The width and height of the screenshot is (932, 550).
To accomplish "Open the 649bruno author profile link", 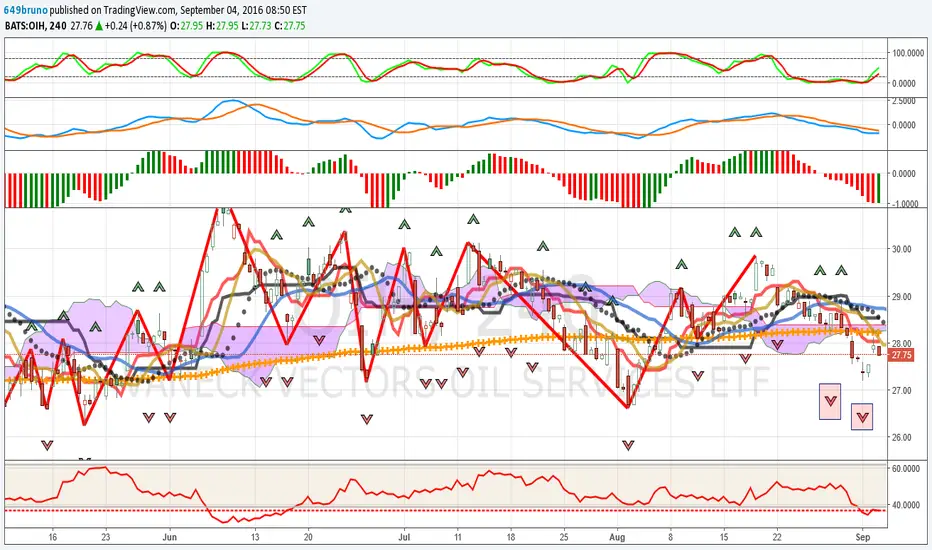I will pyautogui.click(x=26, y=11).
